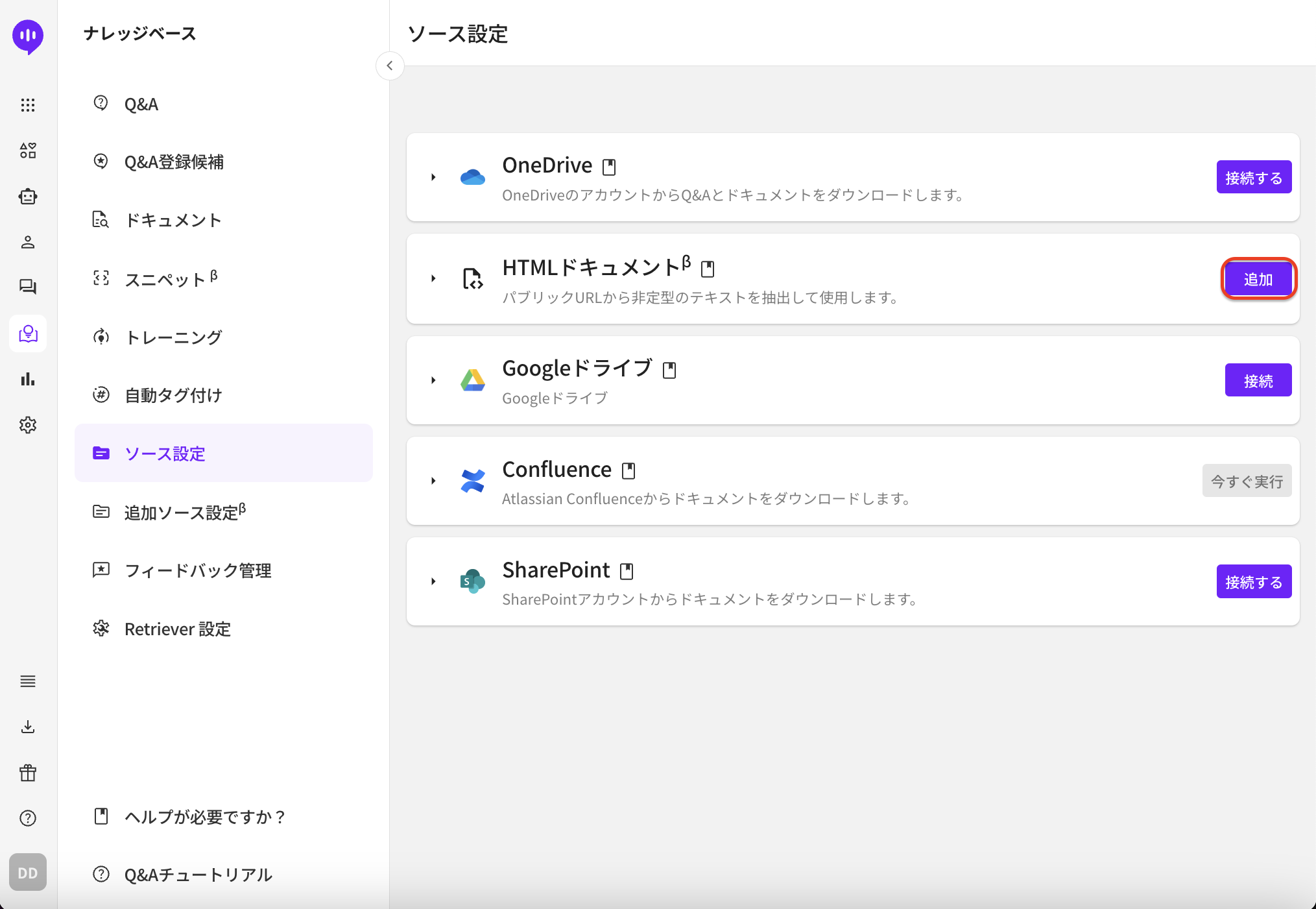Click the DD user avatar

point(27,873)
